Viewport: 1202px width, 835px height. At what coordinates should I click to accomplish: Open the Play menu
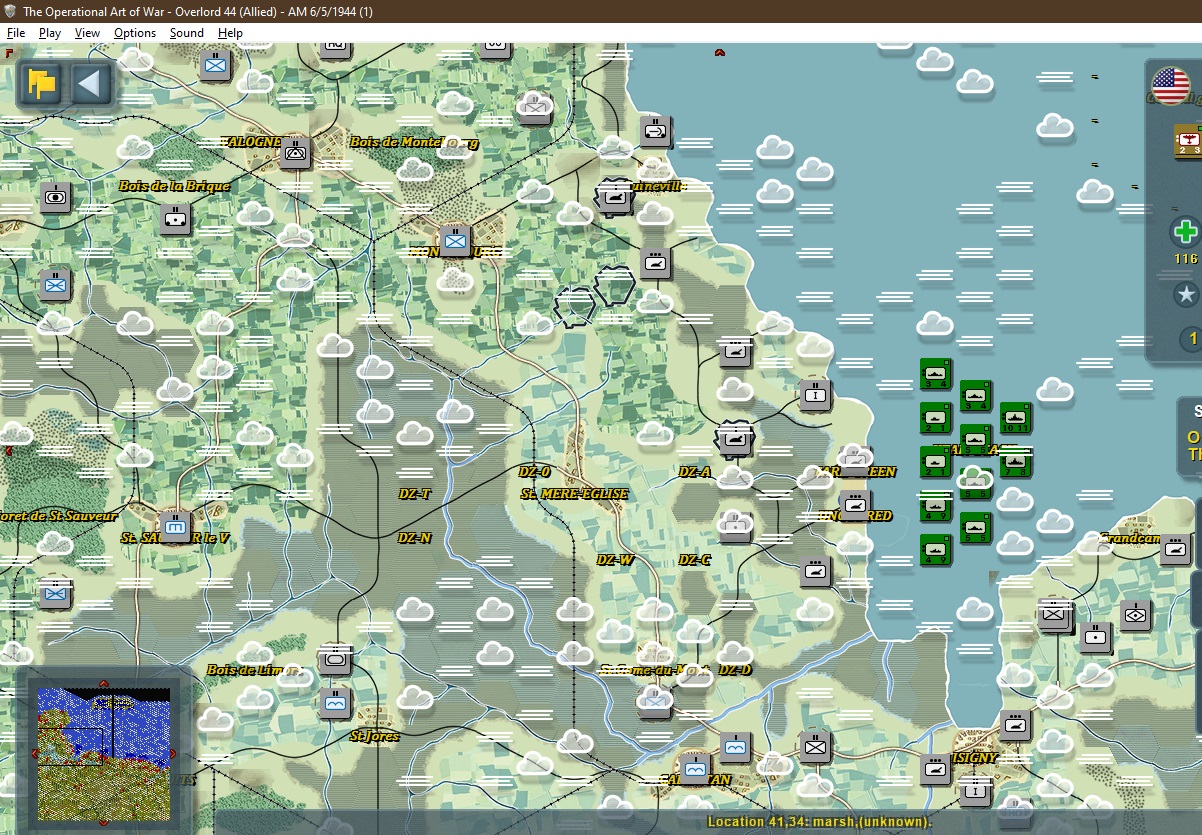(x=50, y=33)
